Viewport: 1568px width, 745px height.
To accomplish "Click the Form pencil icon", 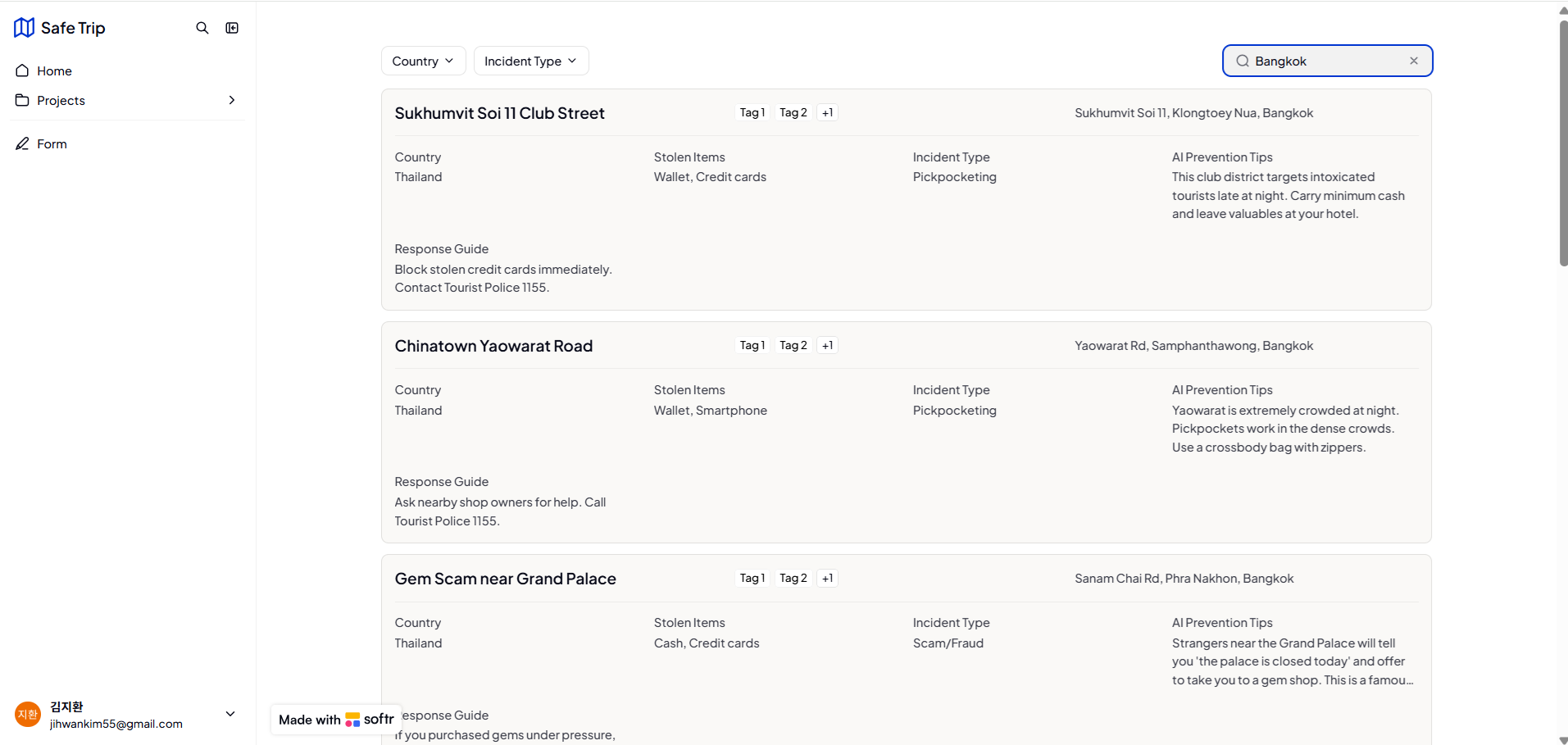I will [x=22, y=144].
